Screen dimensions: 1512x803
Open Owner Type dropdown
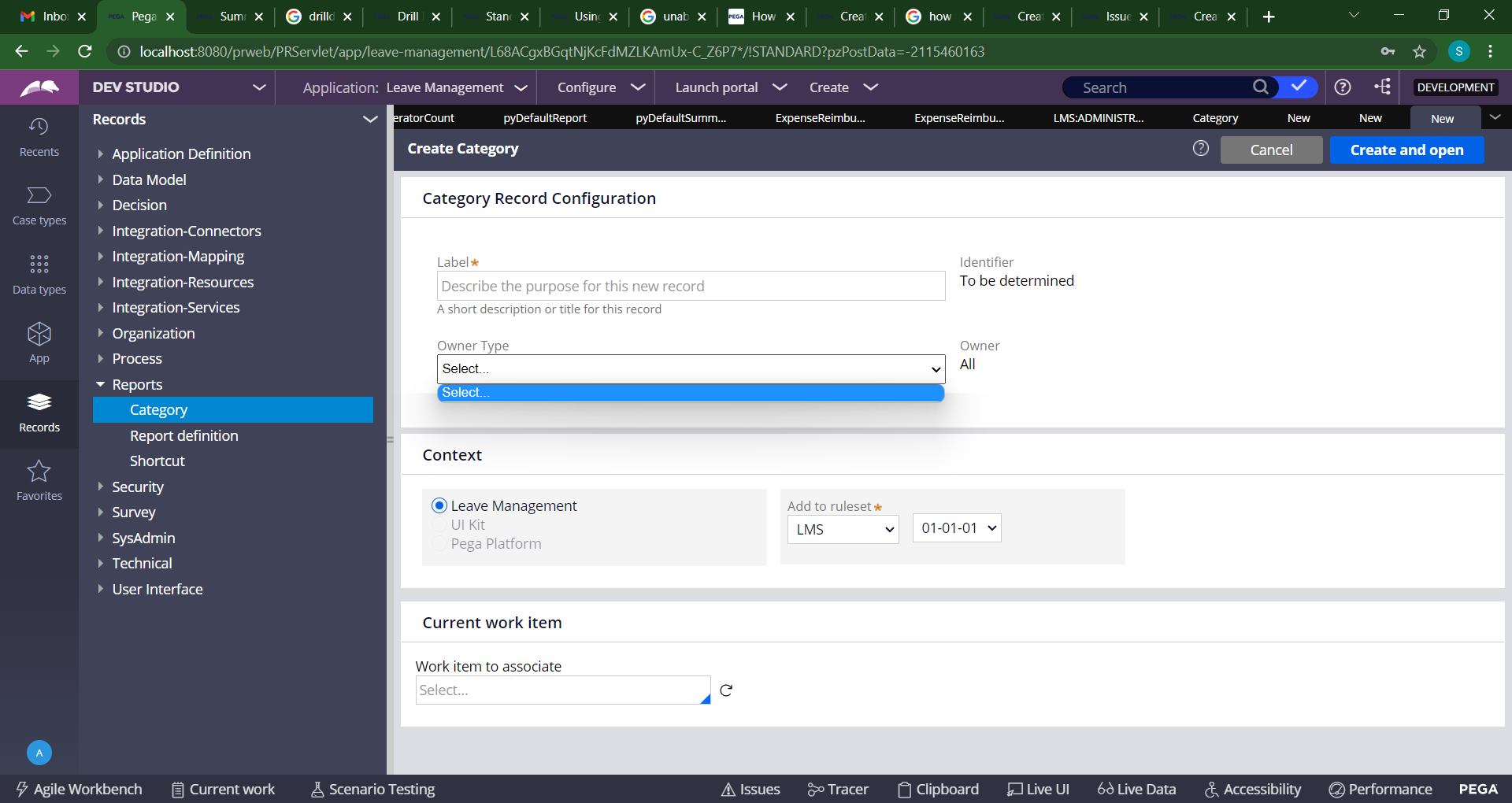(691, 368)
